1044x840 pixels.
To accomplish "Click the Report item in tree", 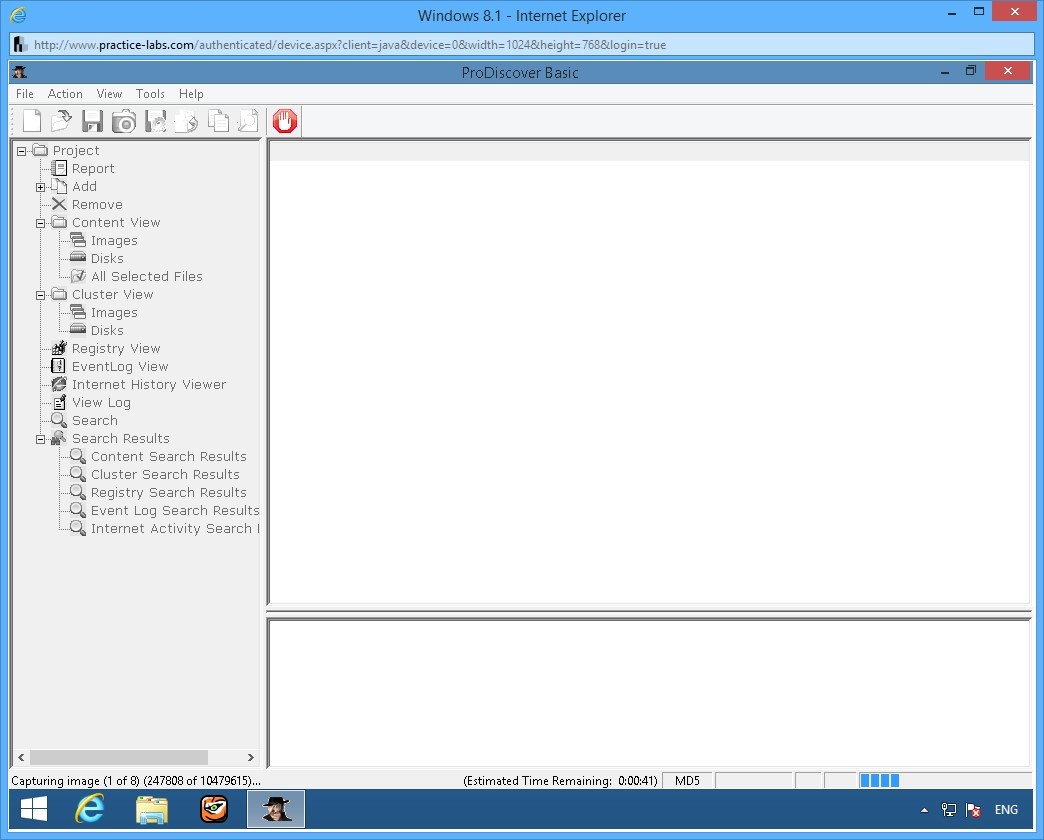I will [x=92, y=169].
